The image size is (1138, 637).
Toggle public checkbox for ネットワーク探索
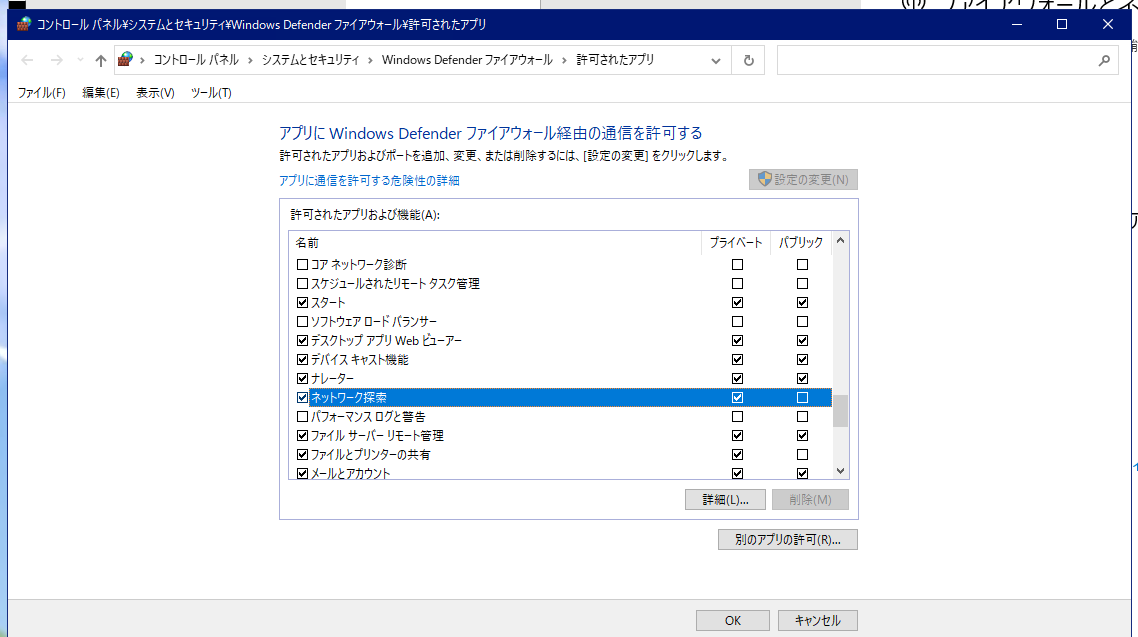[x=802, y=398]
